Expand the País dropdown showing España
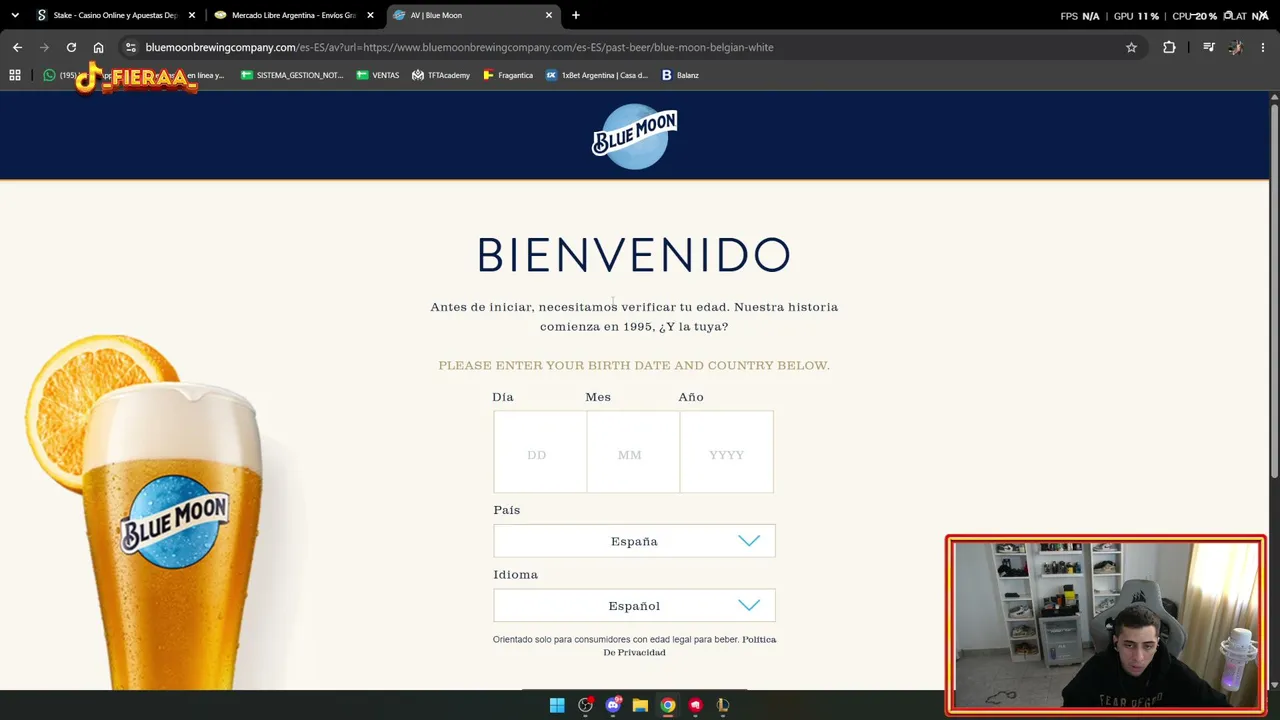The height and width of the screenshot is (720, 1280). click(634, 541)
